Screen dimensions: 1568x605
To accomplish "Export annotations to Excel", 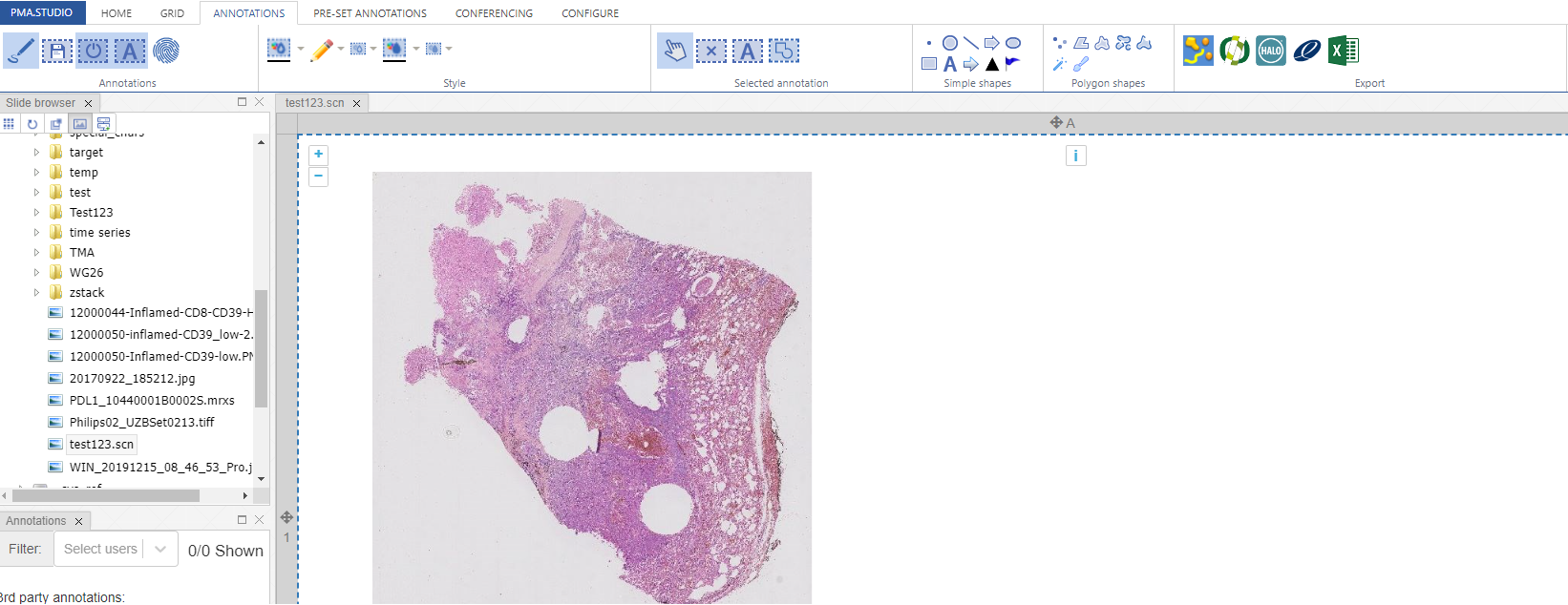I will (1343, 51).
